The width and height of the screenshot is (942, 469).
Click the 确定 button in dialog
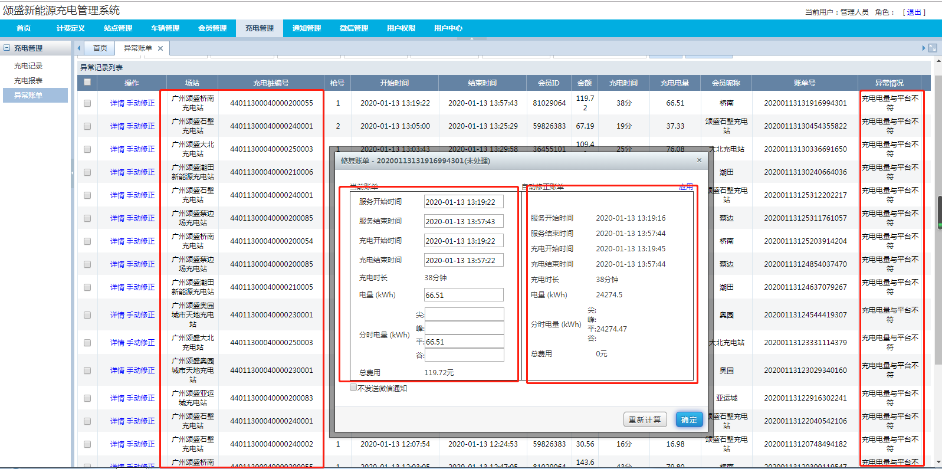coord(687,419)
